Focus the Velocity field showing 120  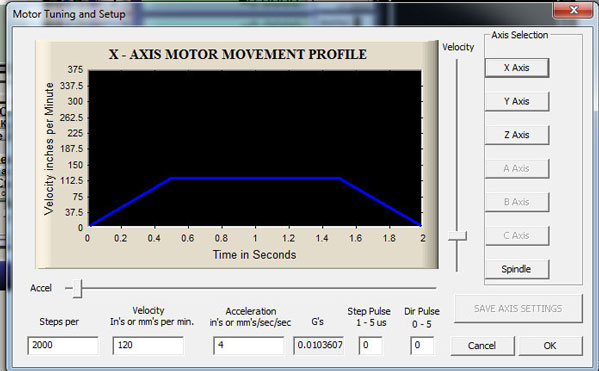coord(148,345)
